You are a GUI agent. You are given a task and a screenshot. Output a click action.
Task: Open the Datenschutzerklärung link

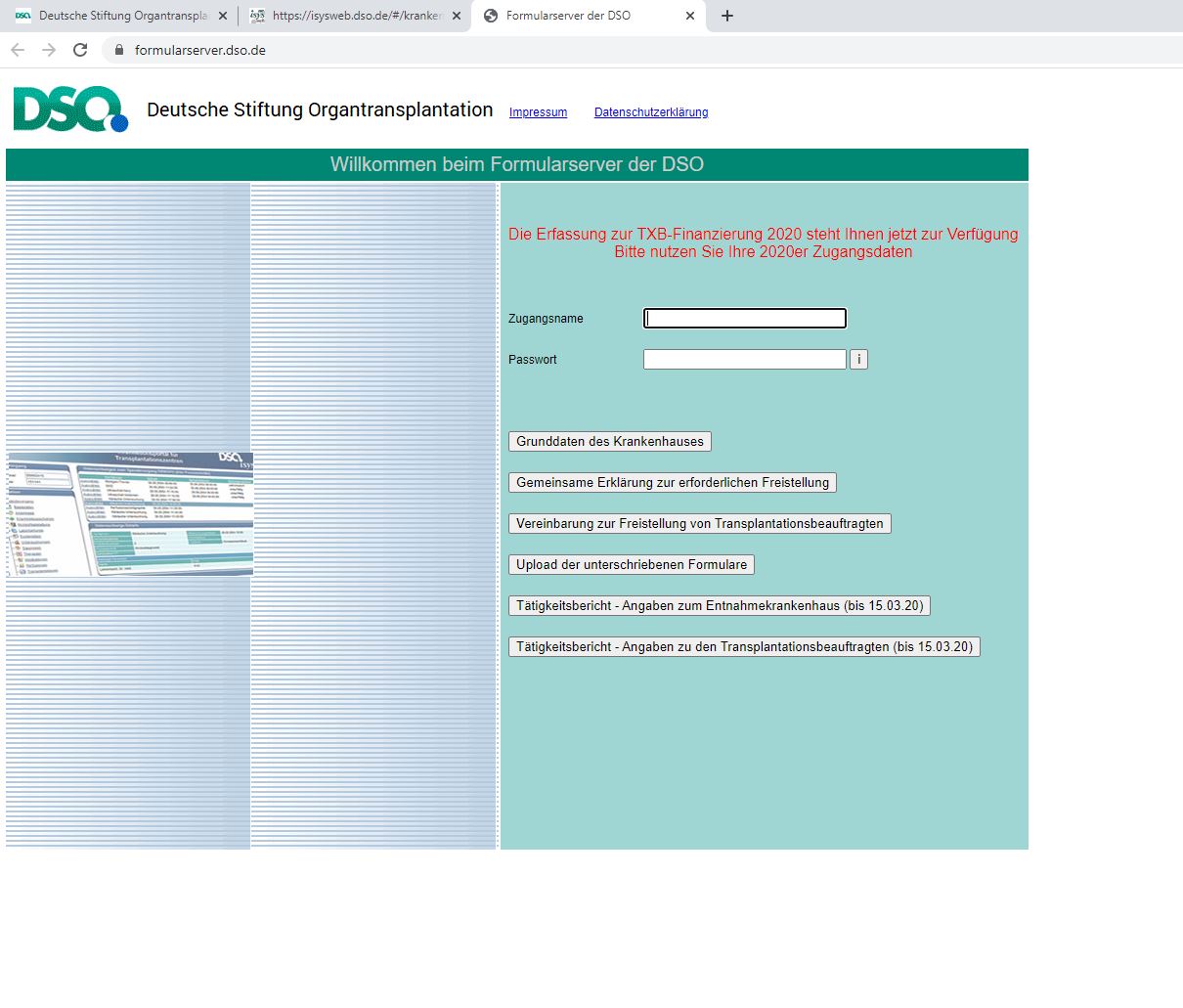(651, 112)
